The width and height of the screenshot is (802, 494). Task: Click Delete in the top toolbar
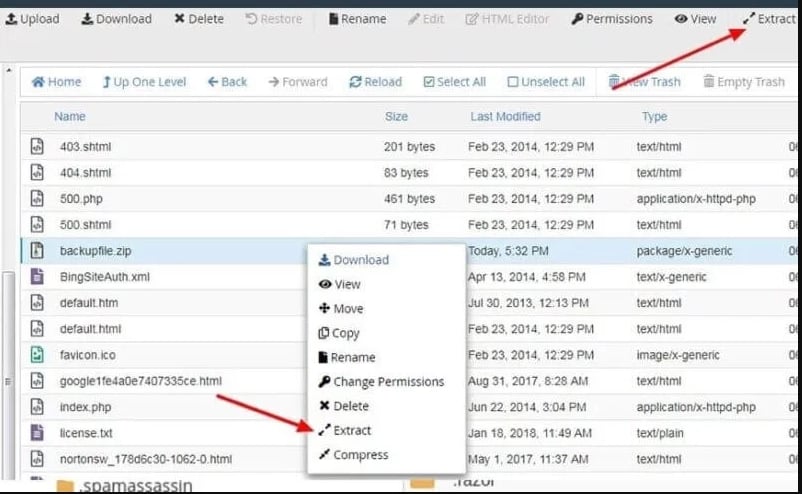[199, 19]
